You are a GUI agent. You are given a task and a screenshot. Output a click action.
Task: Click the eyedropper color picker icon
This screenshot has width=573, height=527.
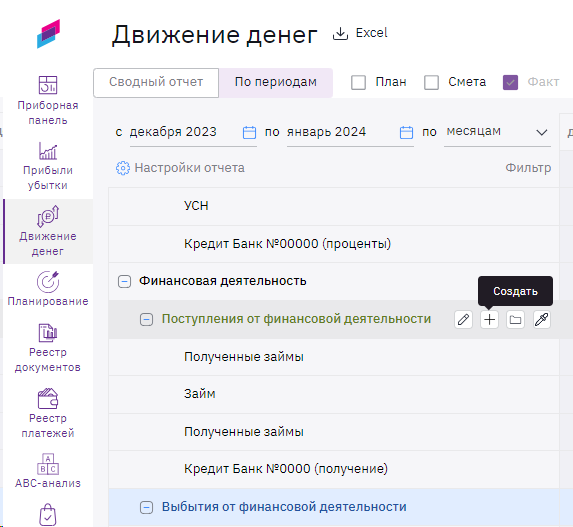tap(542, 320)
